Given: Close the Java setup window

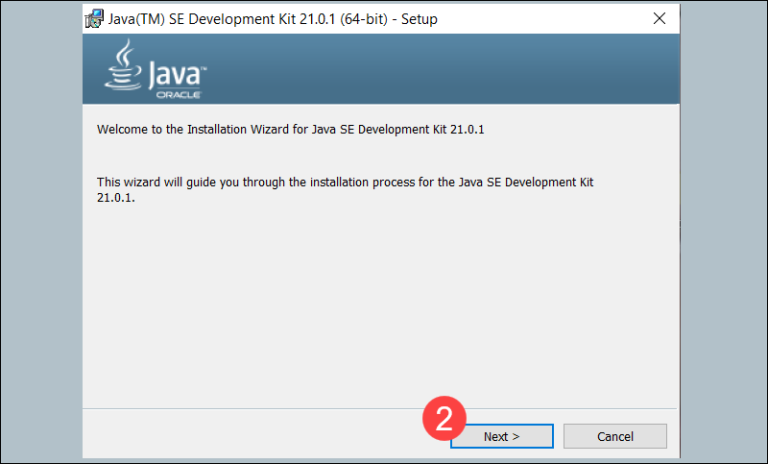Looking at the screenshot, I should point(659,19).
